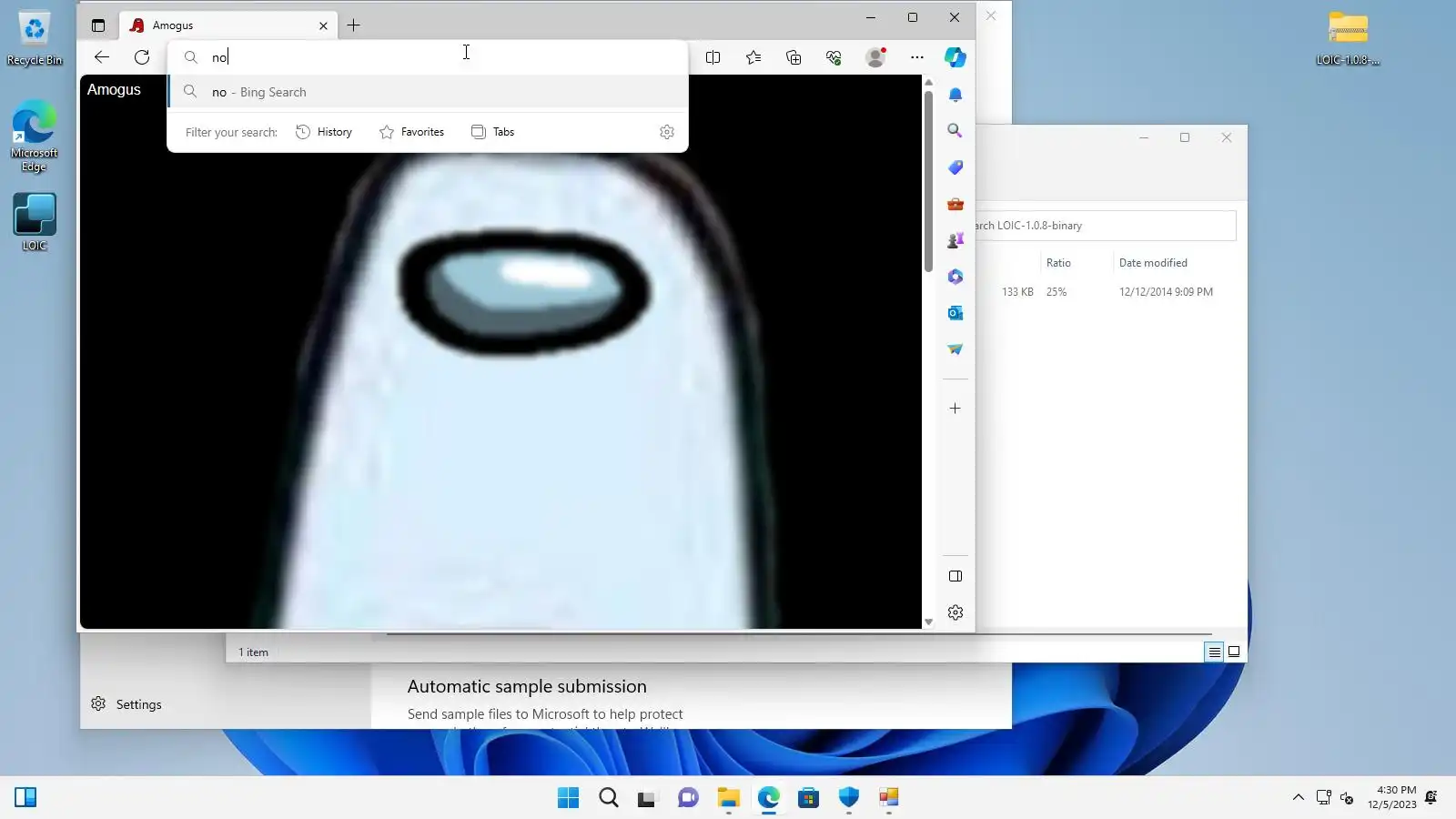The image size is (1456, 819).
Task: Filter address bar search by Favorites
Action: pos(412,132)
